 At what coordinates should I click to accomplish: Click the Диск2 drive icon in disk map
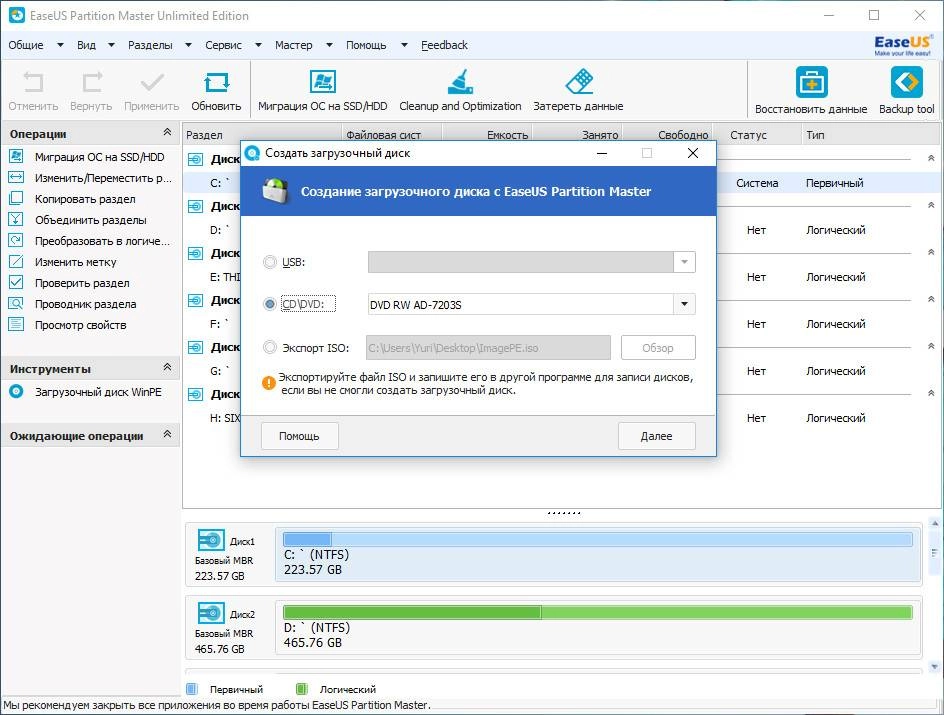point(211,613)
